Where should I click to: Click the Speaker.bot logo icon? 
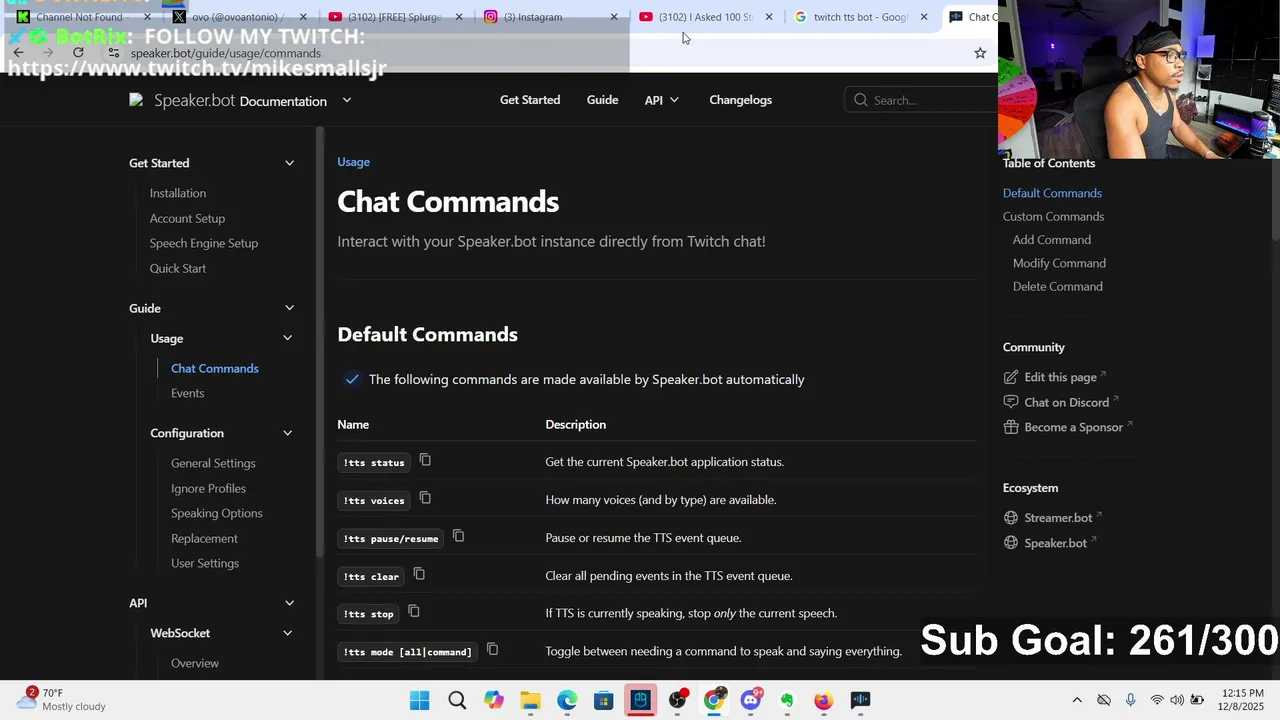pyautogui.click(x=136, y=100)
